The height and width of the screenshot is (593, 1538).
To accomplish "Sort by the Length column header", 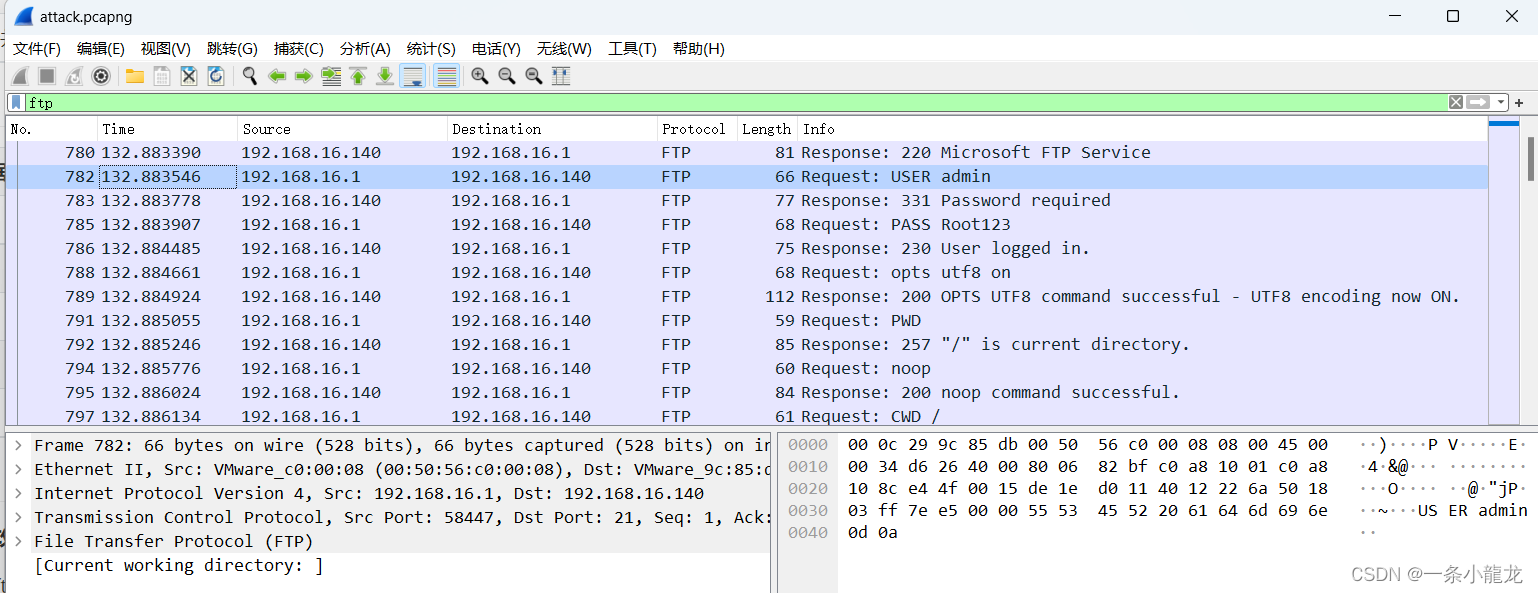I will (767, 129).
